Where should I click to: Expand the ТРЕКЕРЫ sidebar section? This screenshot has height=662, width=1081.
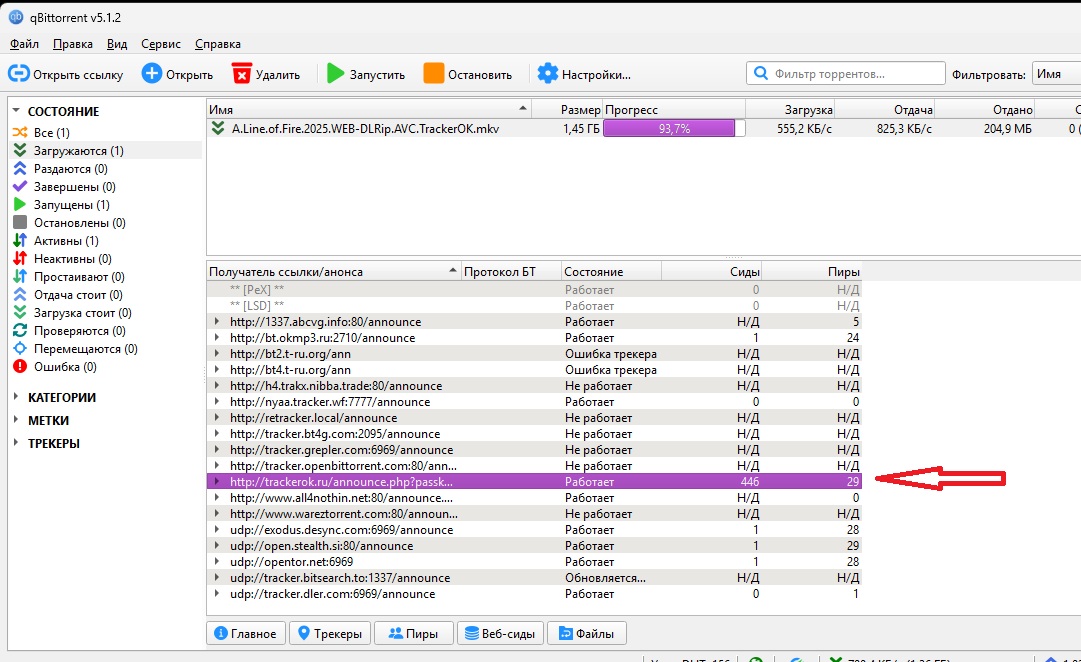coord(17,443)
